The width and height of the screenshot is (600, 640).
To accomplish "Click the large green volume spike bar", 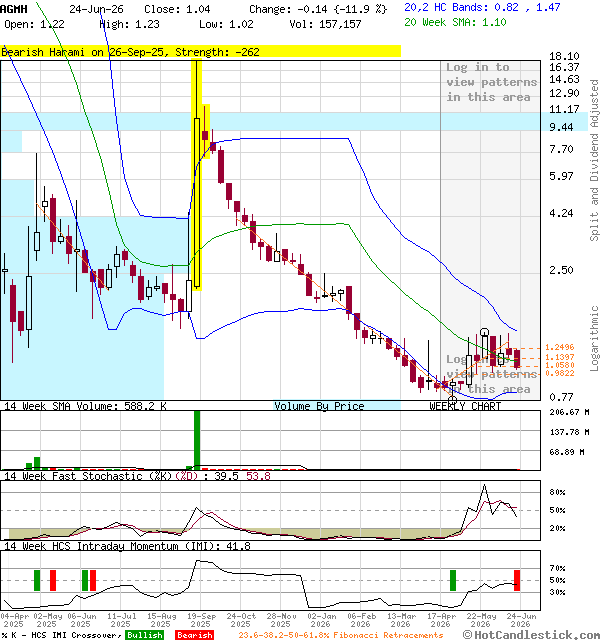I will 197,440.
